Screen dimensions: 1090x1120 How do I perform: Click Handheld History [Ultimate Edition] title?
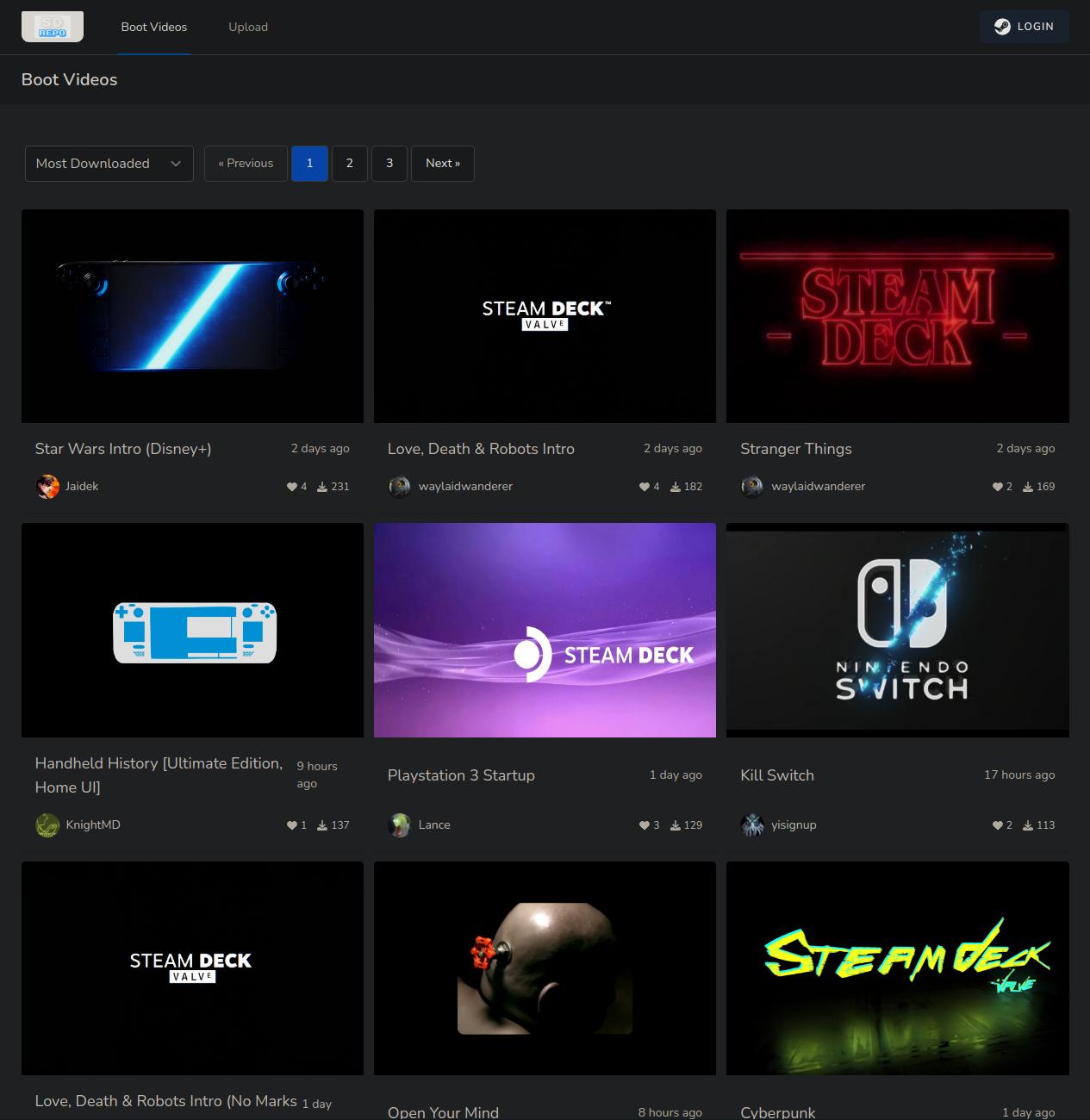tap(159, 775)
